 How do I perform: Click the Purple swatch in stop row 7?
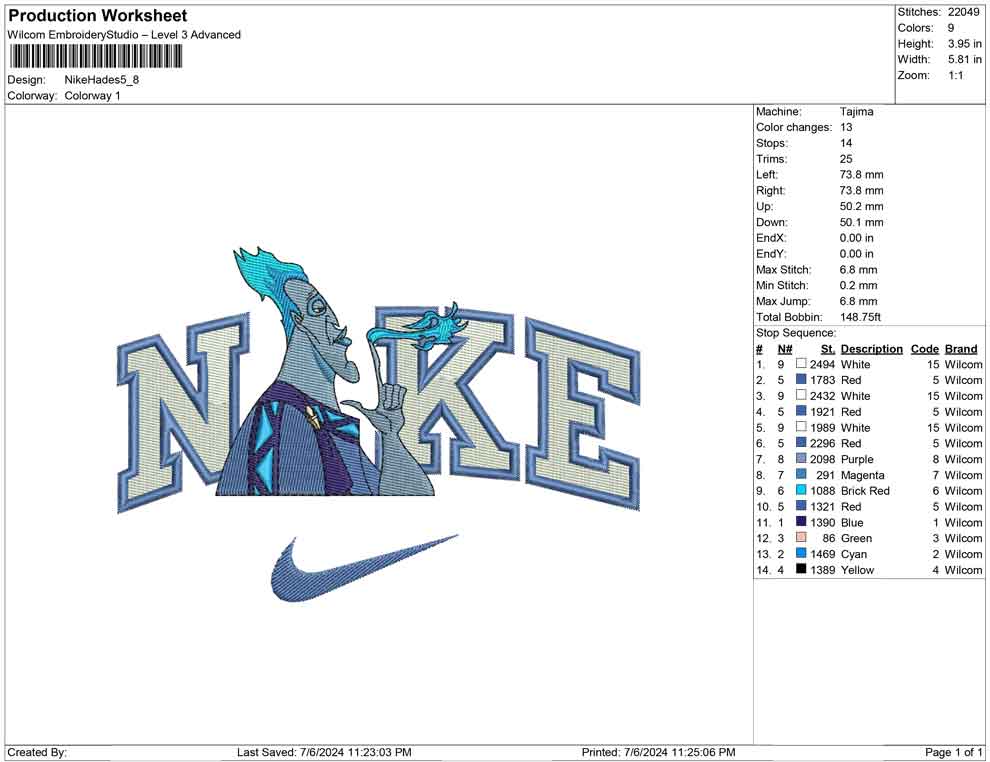tap(801, 458)
